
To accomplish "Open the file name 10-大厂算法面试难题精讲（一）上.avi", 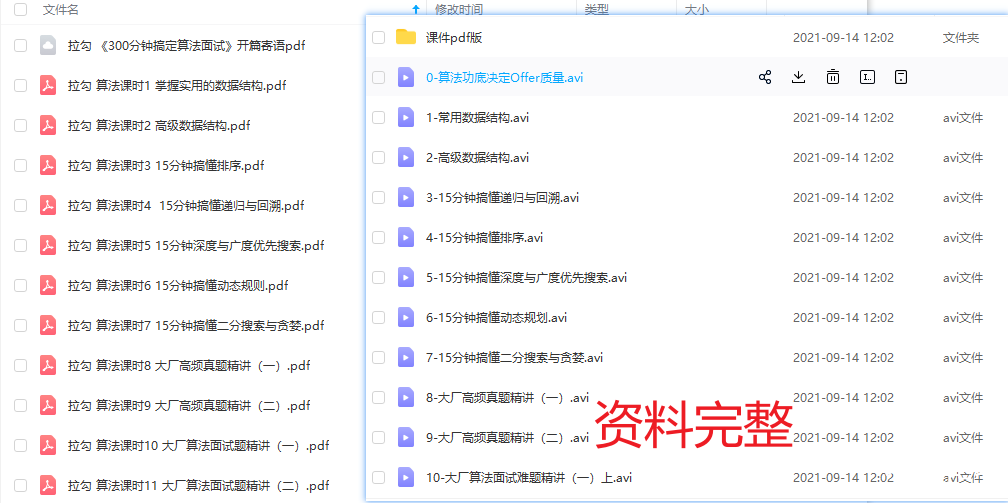I will [x=528, y=477].
